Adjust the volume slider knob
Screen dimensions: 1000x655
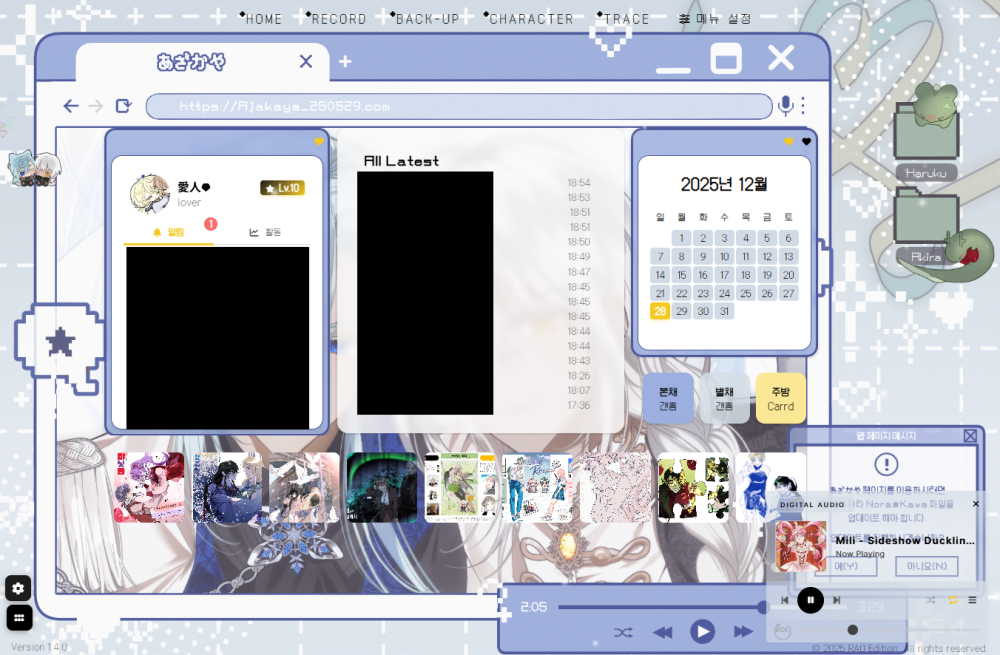click(852, 630)
